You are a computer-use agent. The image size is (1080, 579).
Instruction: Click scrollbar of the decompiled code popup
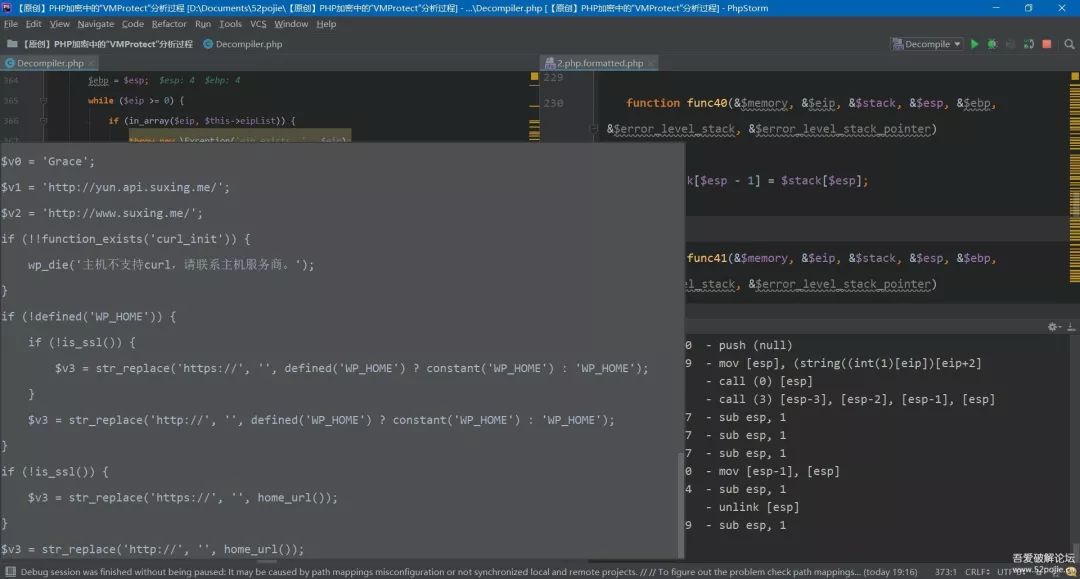click(681, 504)
